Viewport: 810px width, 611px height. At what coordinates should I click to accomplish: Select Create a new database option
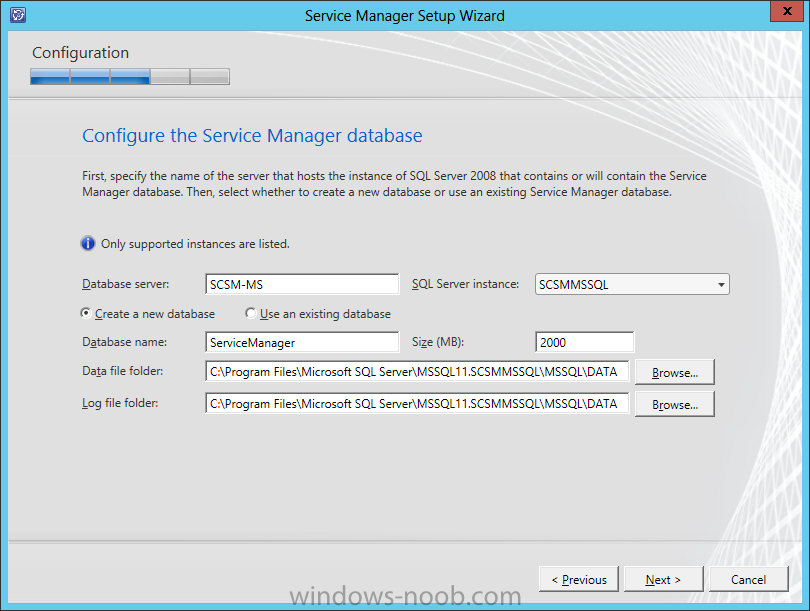point(86,313)
